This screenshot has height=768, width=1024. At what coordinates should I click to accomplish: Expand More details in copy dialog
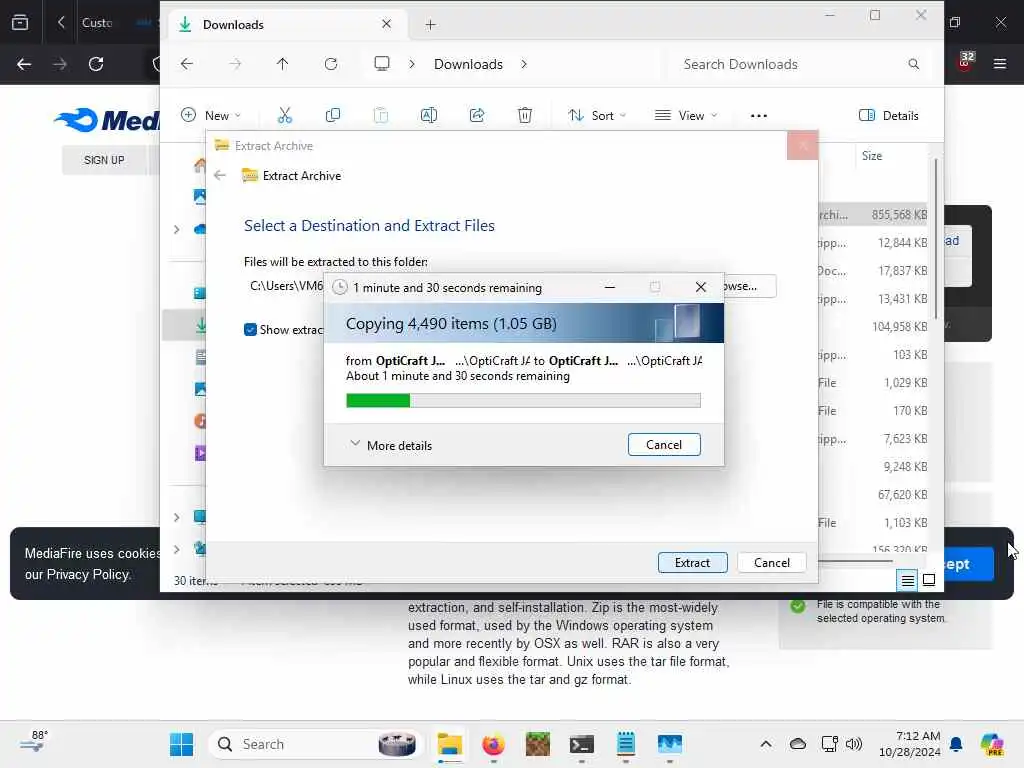click(x=391, y=445)
